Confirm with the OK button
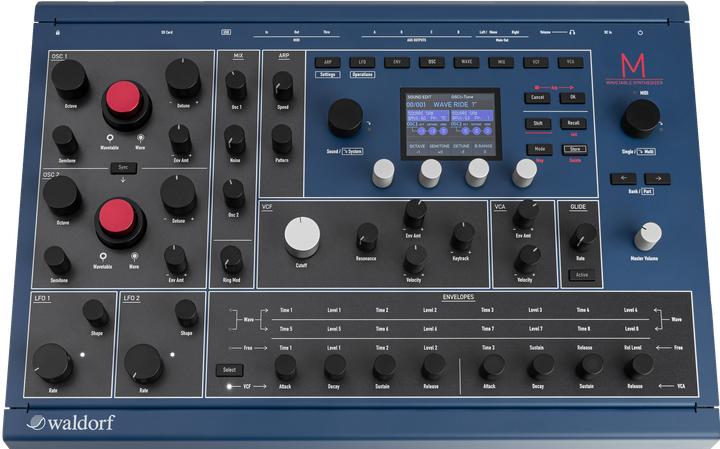The image size is (720, 449). coord(572,98)
